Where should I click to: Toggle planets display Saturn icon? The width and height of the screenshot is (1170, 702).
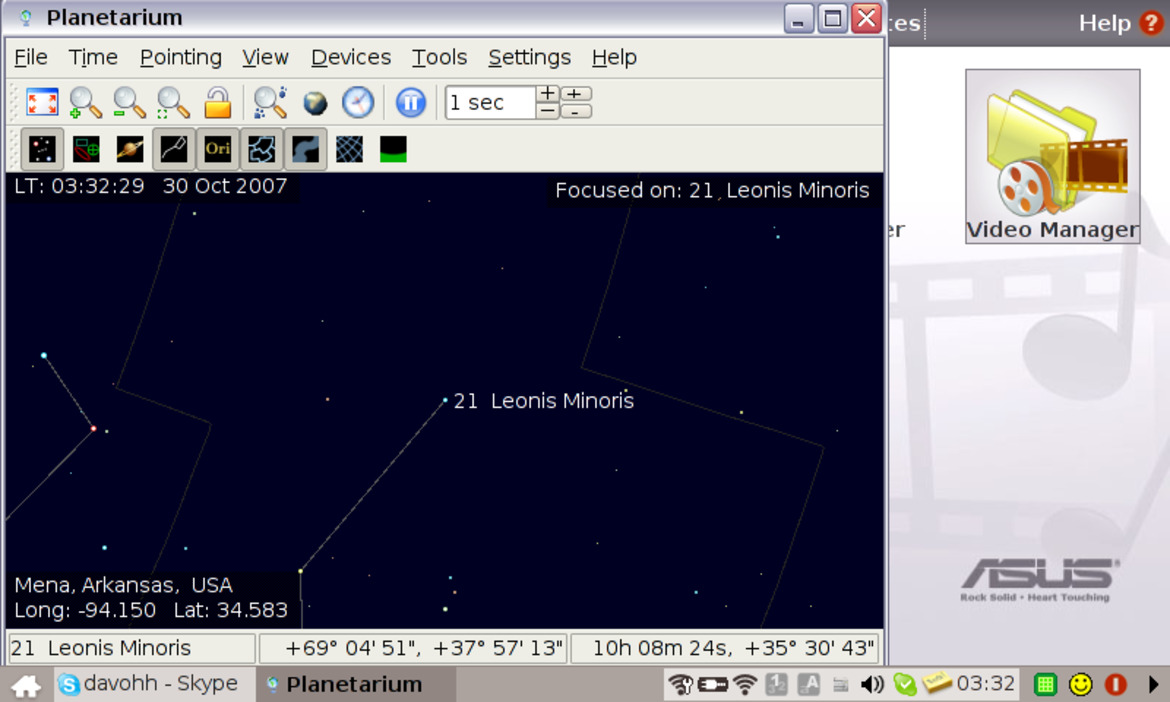tap(130, 149)
